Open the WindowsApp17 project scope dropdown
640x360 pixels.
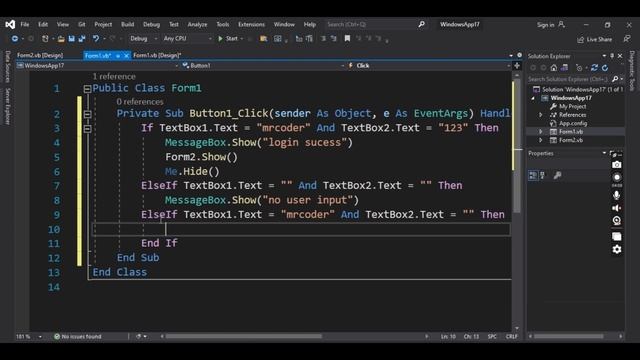[x=97, y=66]
